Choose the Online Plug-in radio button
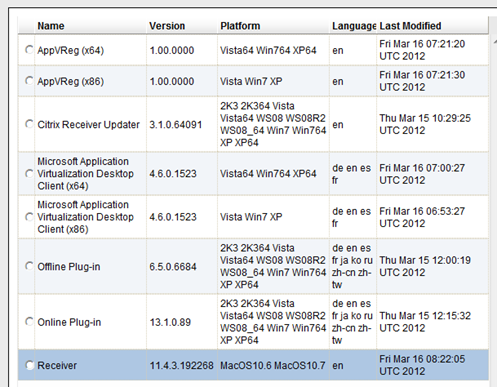 point(29,322)
